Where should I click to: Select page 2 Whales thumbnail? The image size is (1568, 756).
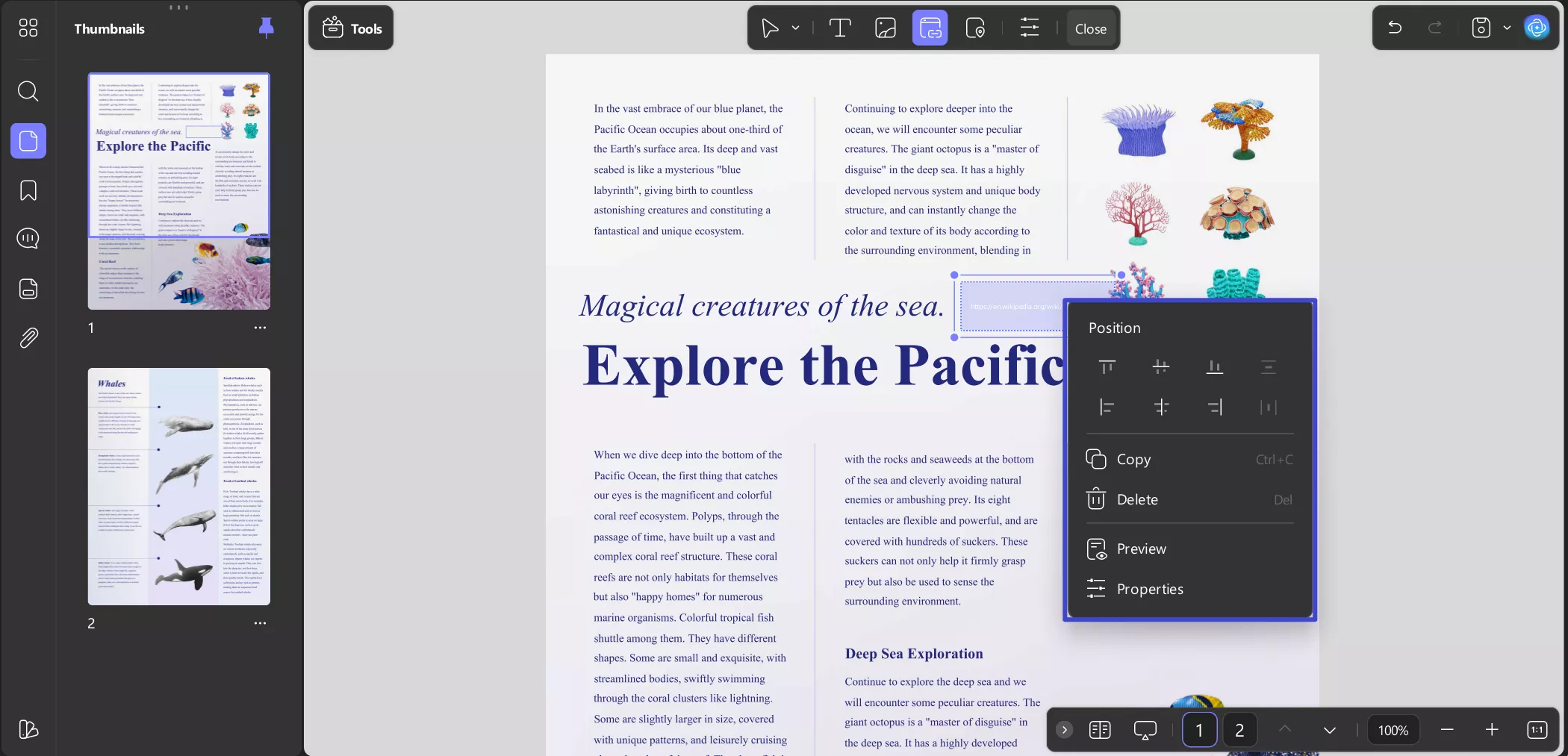tap(179, 486)
